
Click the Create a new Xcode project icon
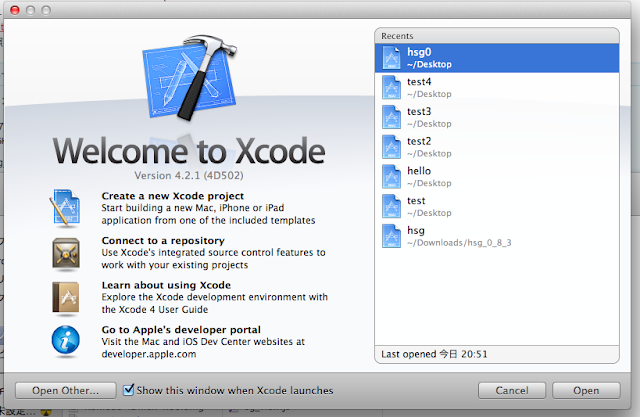click(65, 208)
